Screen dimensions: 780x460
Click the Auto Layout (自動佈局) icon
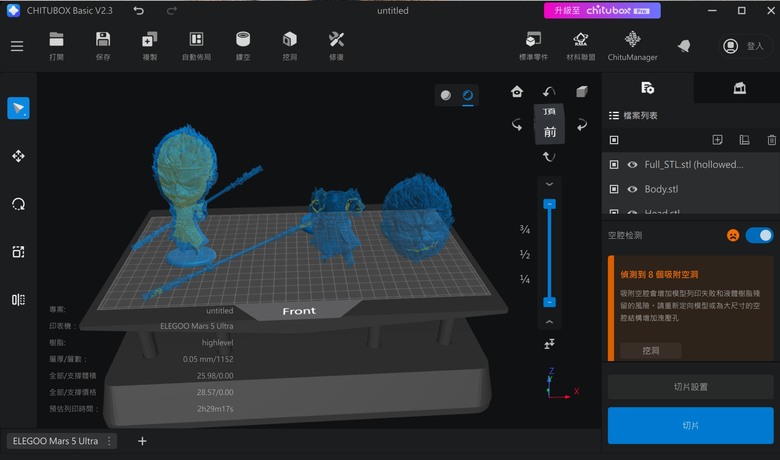196,46
